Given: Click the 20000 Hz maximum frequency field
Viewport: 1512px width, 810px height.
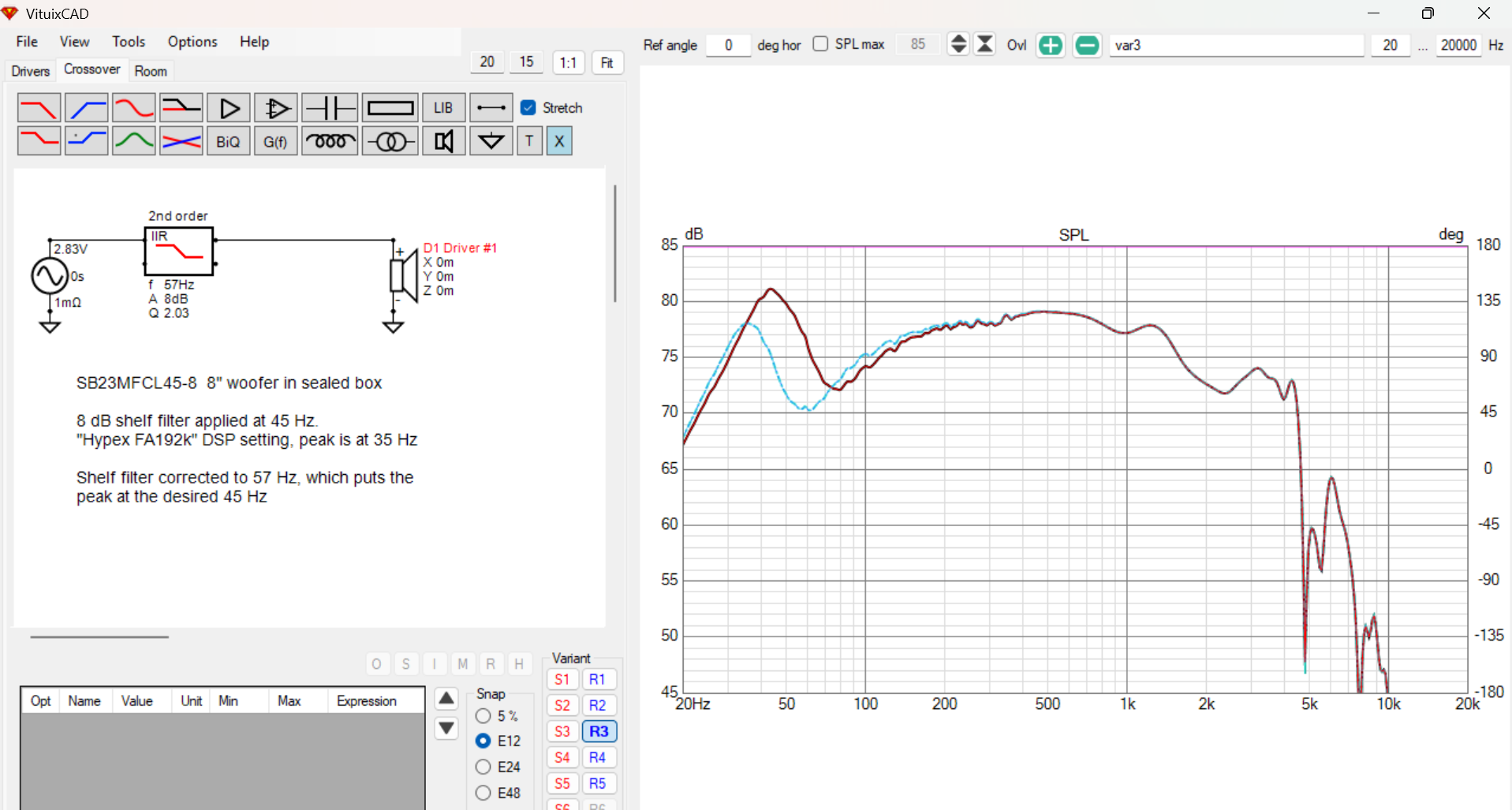Looking at the screenshot, I should pos(1458,45).
